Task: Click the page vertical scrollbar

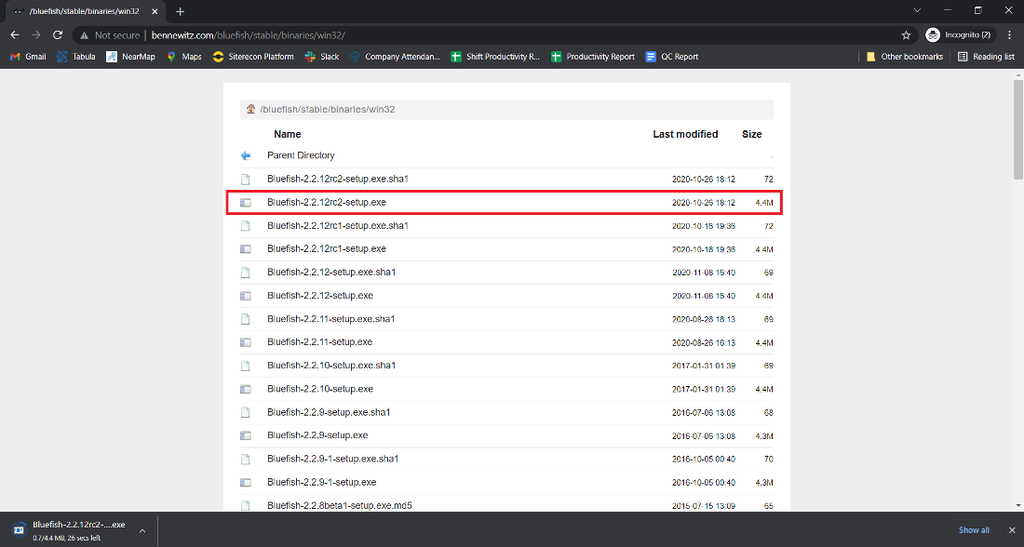Action: (x=1019, y=131)
